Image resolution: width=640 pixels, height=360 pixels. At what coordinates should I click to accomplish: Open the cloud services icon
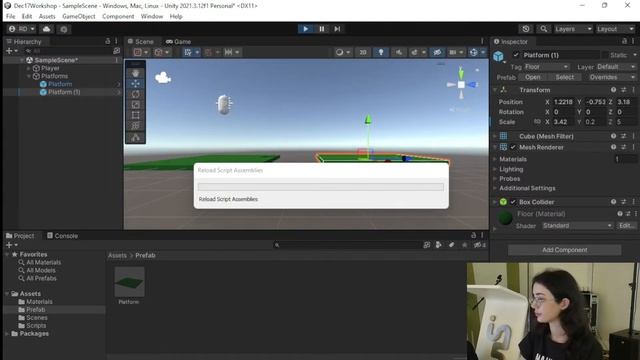[47, 29]
